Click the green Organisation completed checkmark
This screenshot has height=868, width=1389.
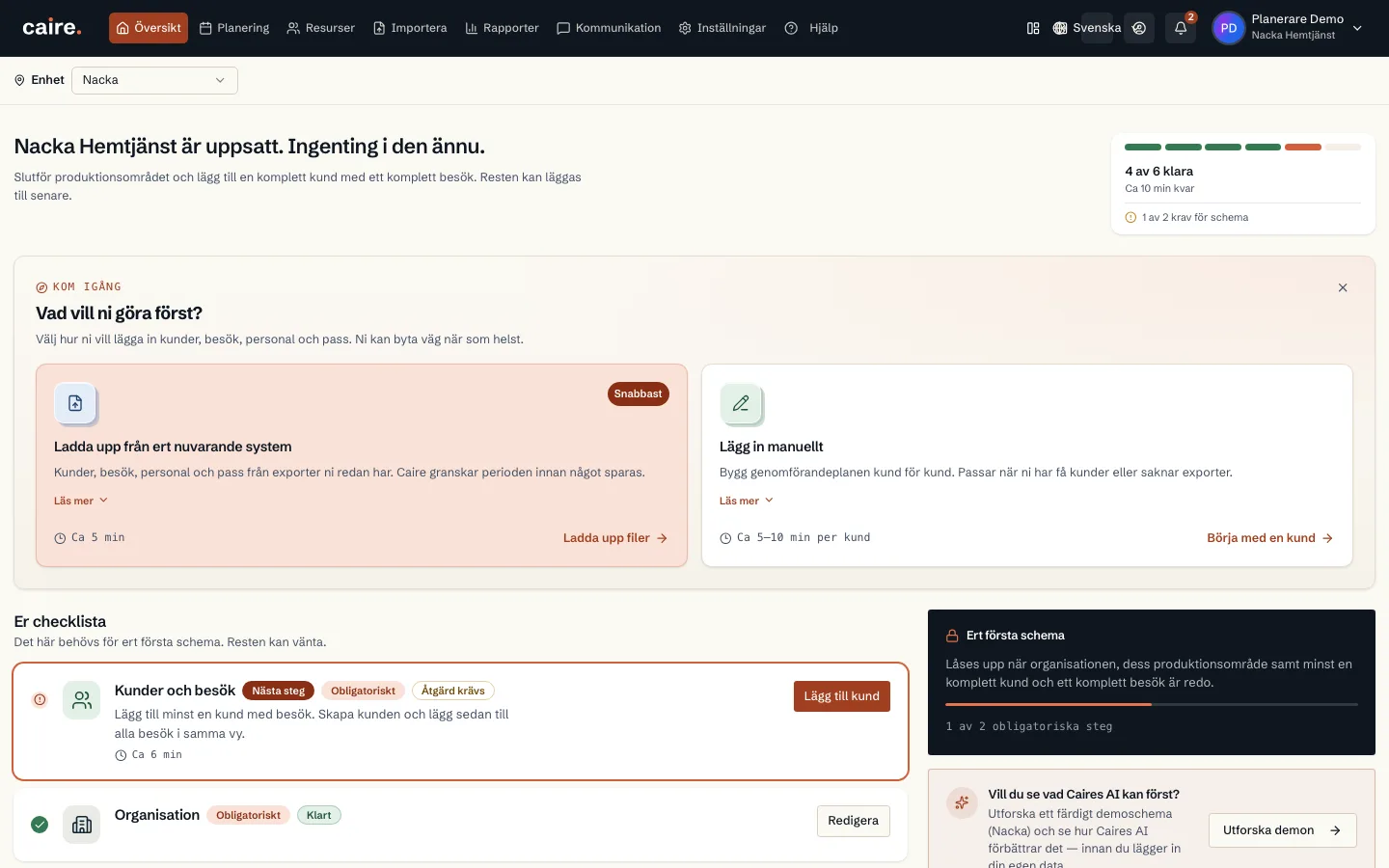click(40, 825)
